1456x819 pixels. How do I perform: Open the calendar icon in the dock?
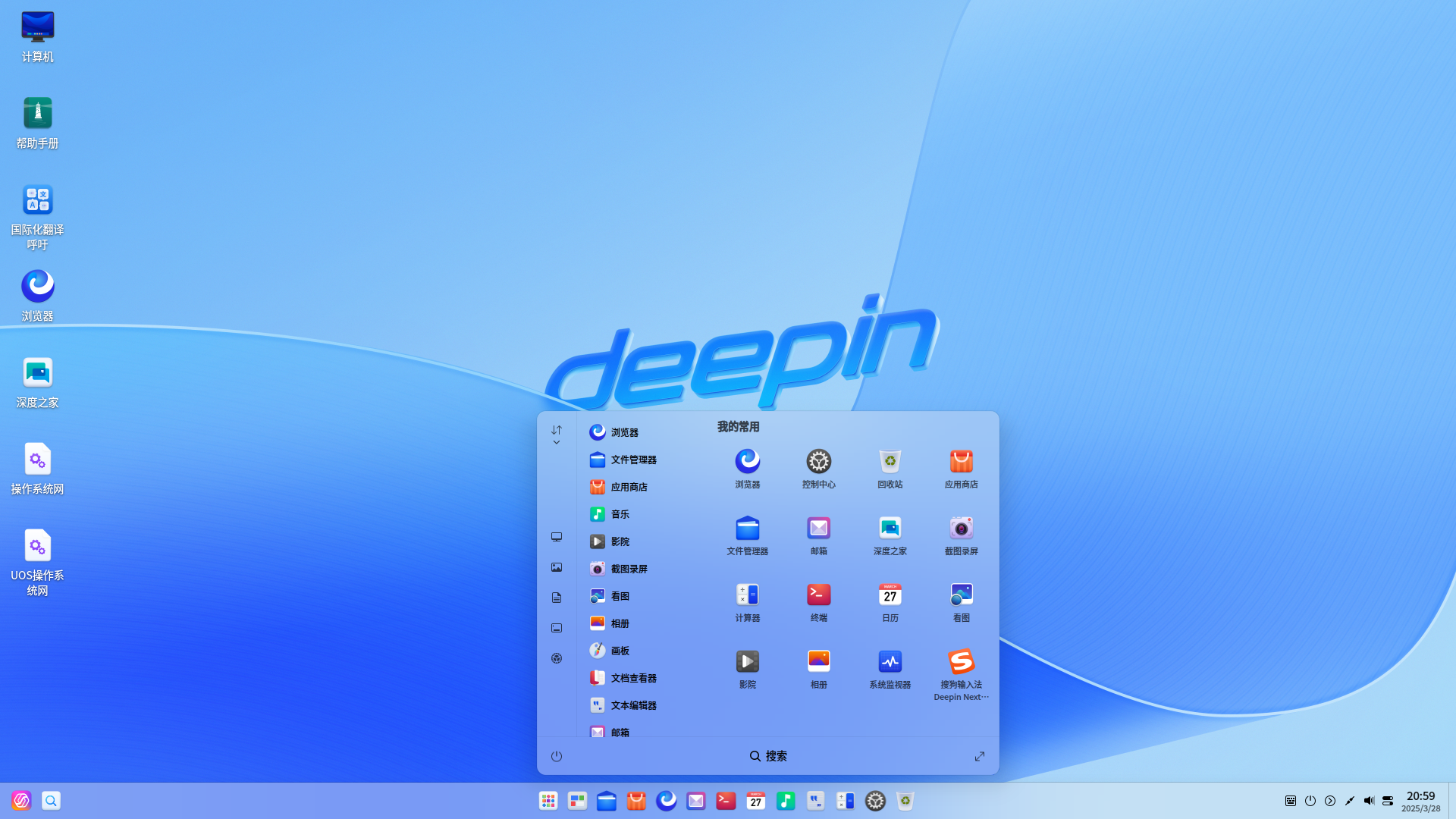click(756, 801)
